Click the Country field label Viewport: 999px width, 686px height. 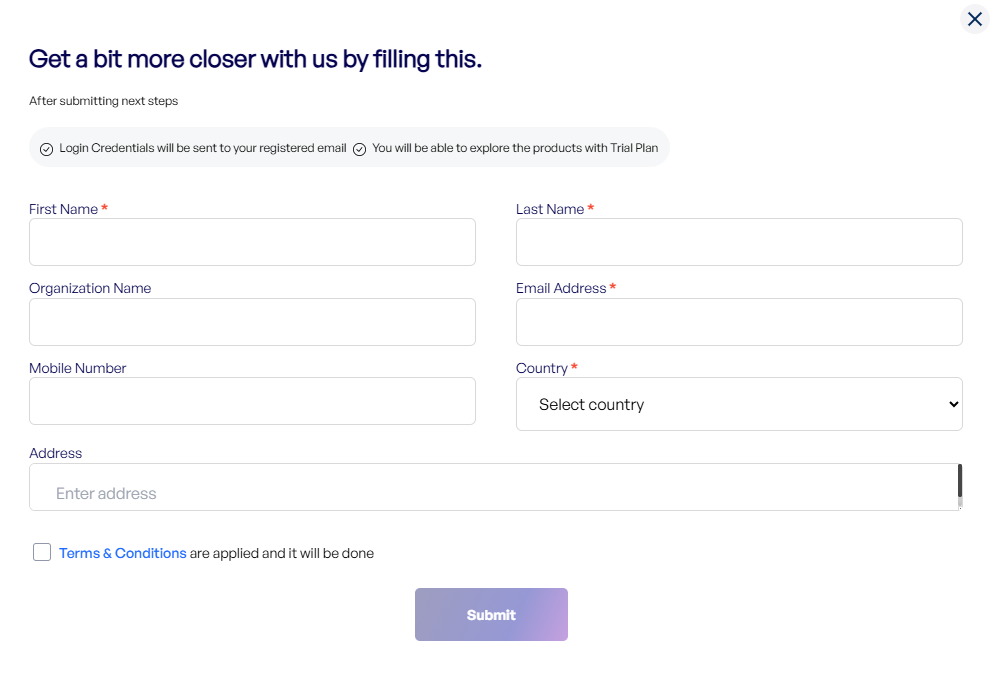tap(540, 368)
